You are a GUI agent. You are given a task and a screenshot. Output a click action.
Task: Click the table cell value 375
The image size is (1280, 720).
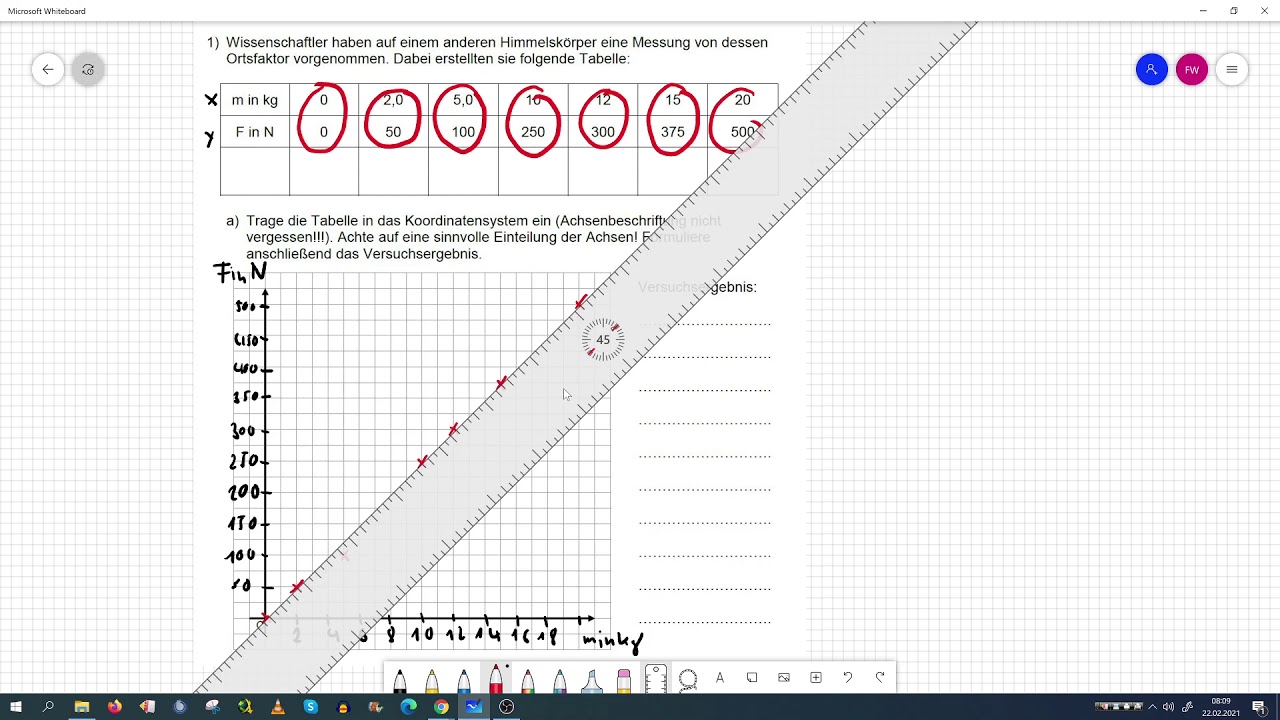point(672,132)
